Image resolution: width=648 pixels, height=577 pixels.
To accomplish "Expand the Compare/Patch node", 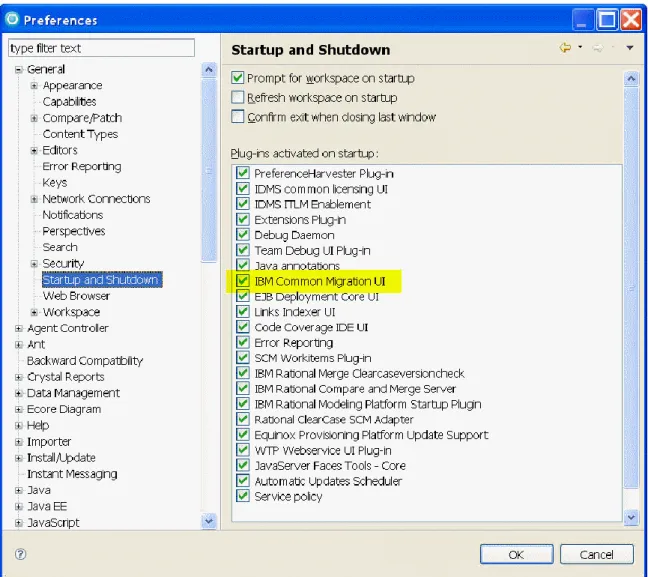I will tap(34, 118).
